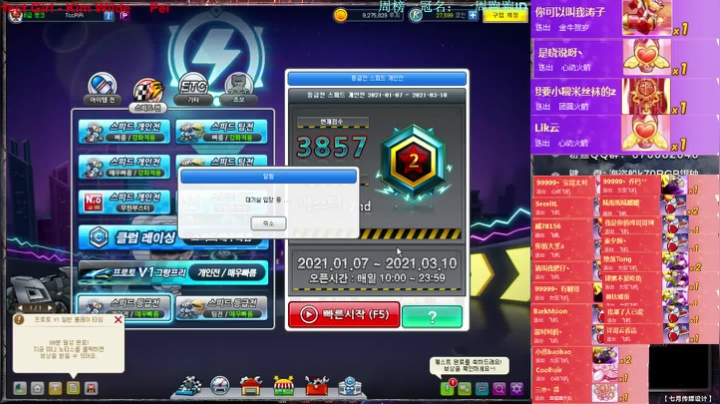Click the red 빠른시작 (F5) button

tap(344, 315)
